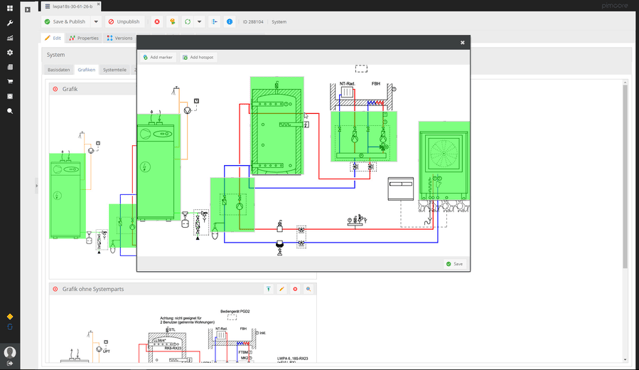Open the reload dropdown arrow

[199, 22]
